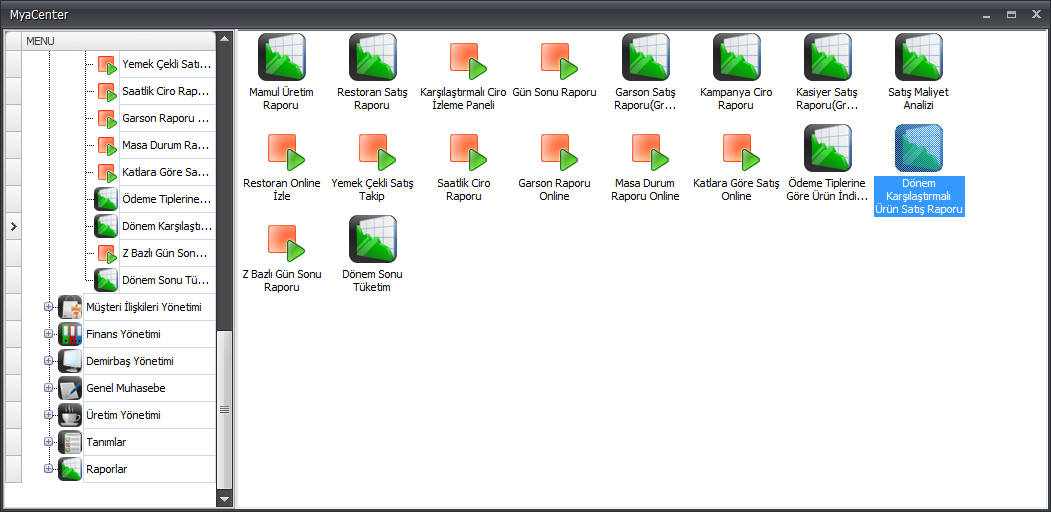This screenshot has width=1051, height=512.
Task: Click the Müşteri İlişkileri Yönetimi label
Action: [x=144, y=307]
